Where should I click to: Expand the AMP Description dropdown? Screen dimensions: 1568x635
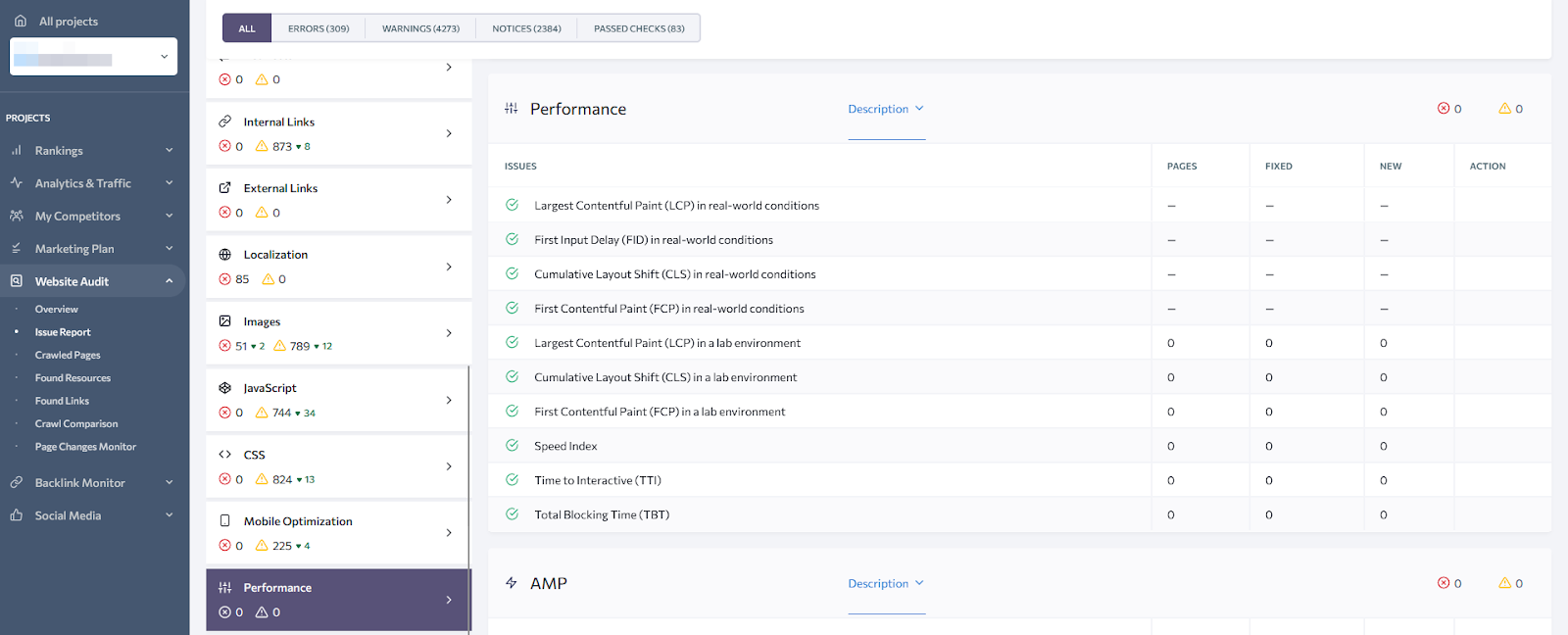tap(886, 583)
